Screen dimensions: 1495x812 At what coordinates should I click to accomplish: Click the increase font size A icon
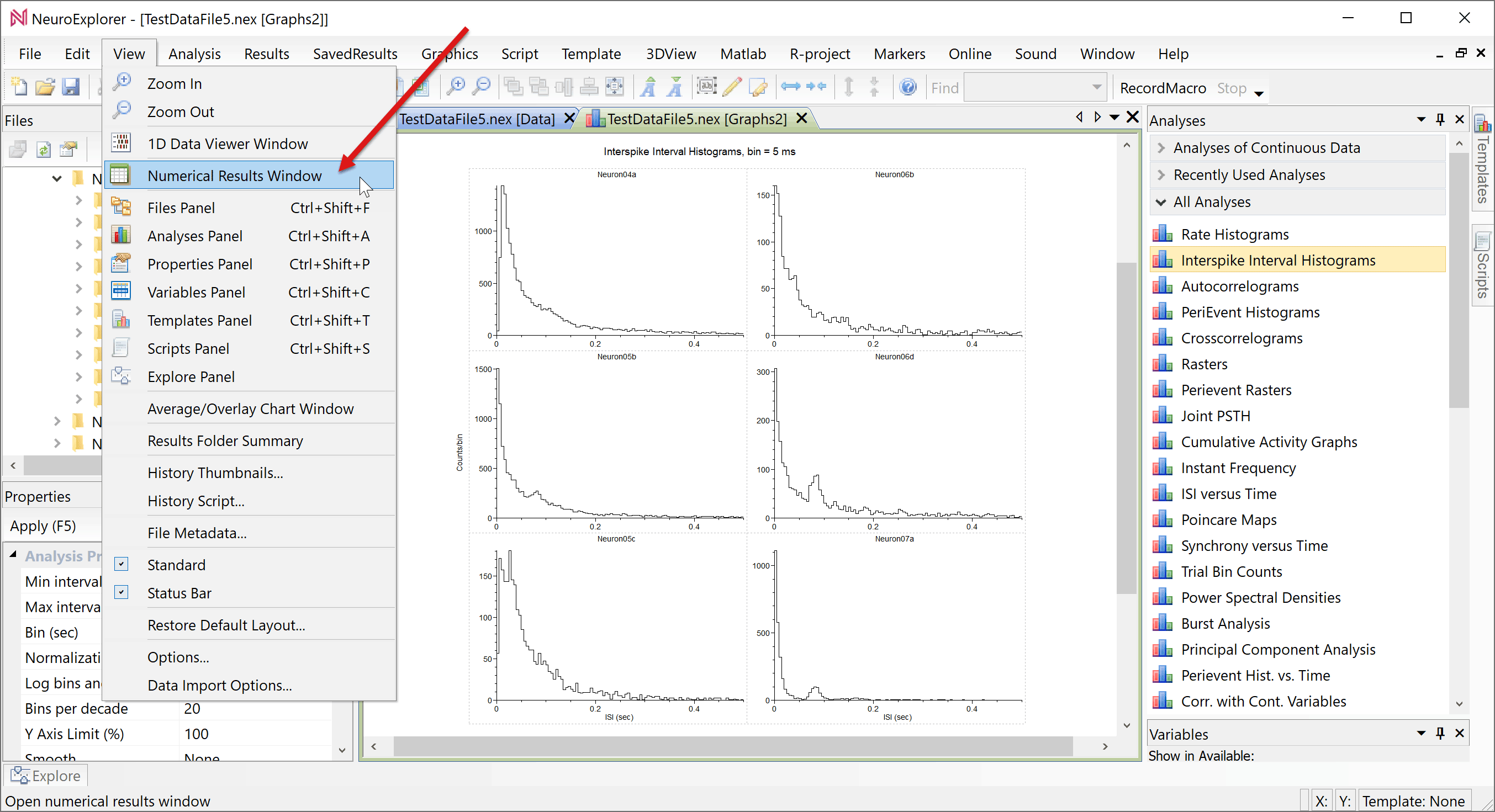tap(648, 87)
